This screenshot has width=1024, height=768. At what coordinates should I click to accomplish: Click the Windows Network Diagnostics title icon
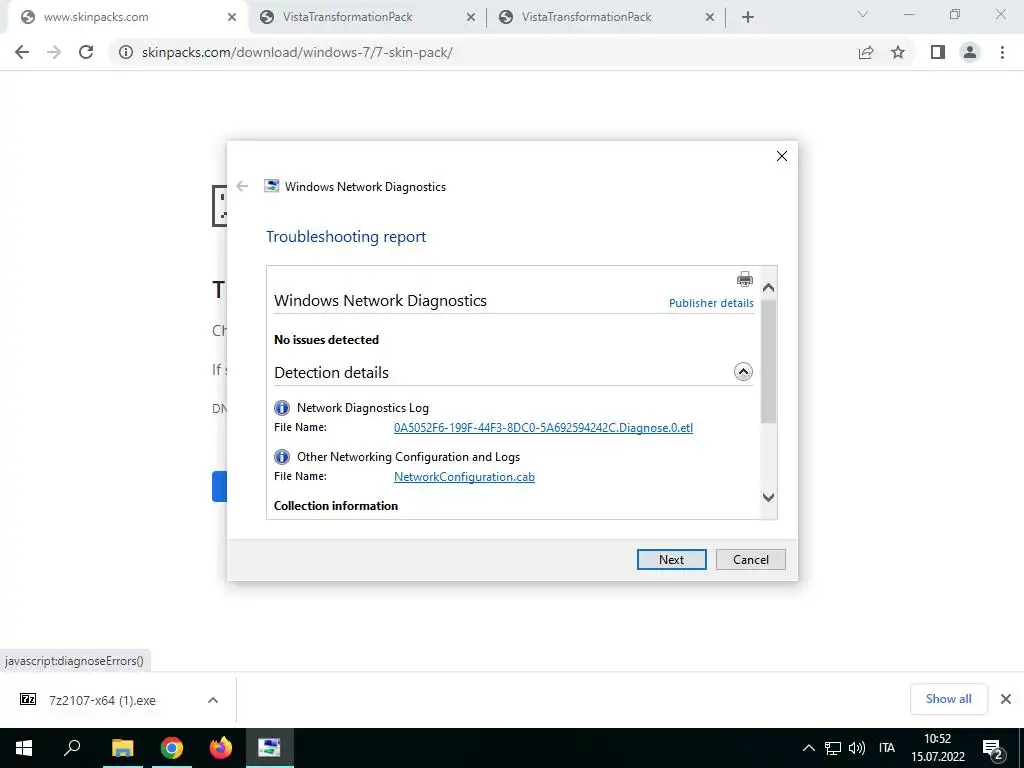pos(271,186)
